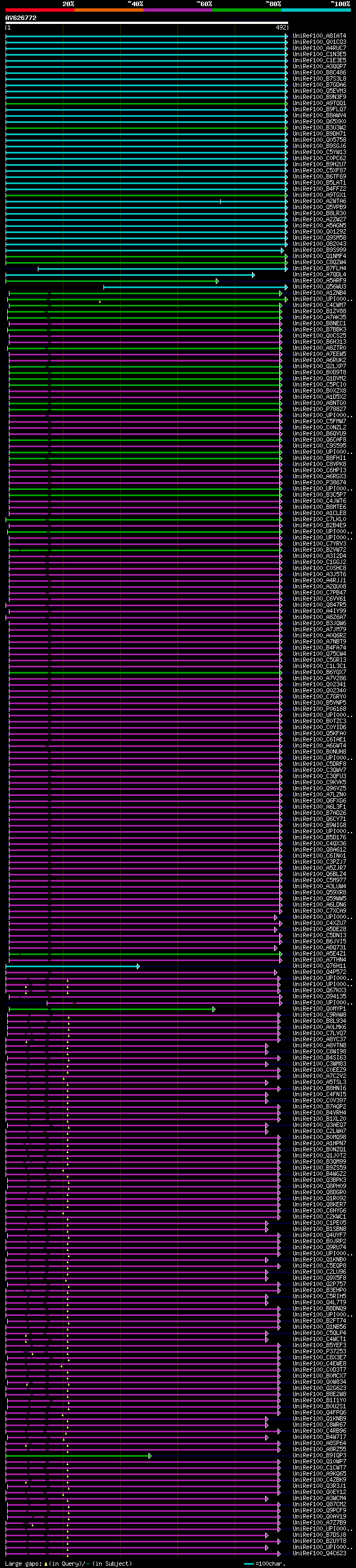
Task: Select hit label UniRef100_C9RAW8
Action: [x=319, y=1015]
